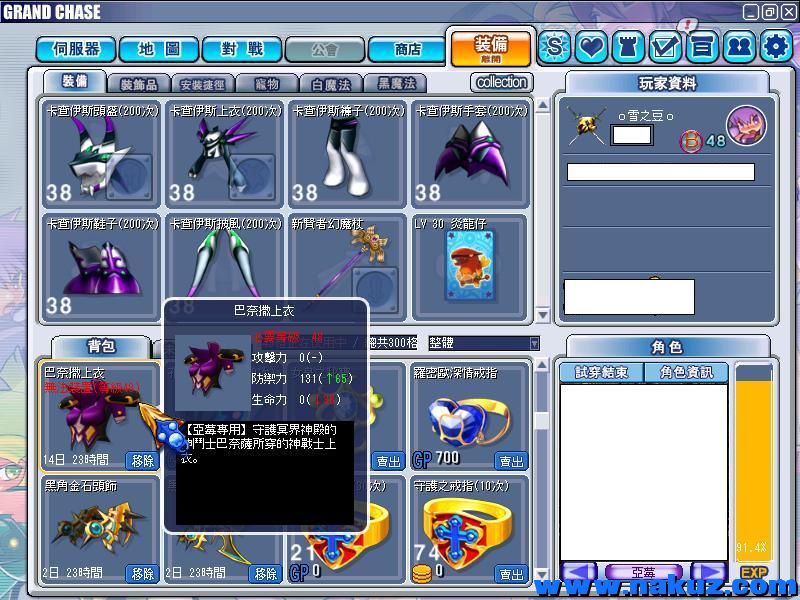The image size is (800, 600).
Task: Click 移除 for second bottom-row item
Action: [x=265, y=574]
